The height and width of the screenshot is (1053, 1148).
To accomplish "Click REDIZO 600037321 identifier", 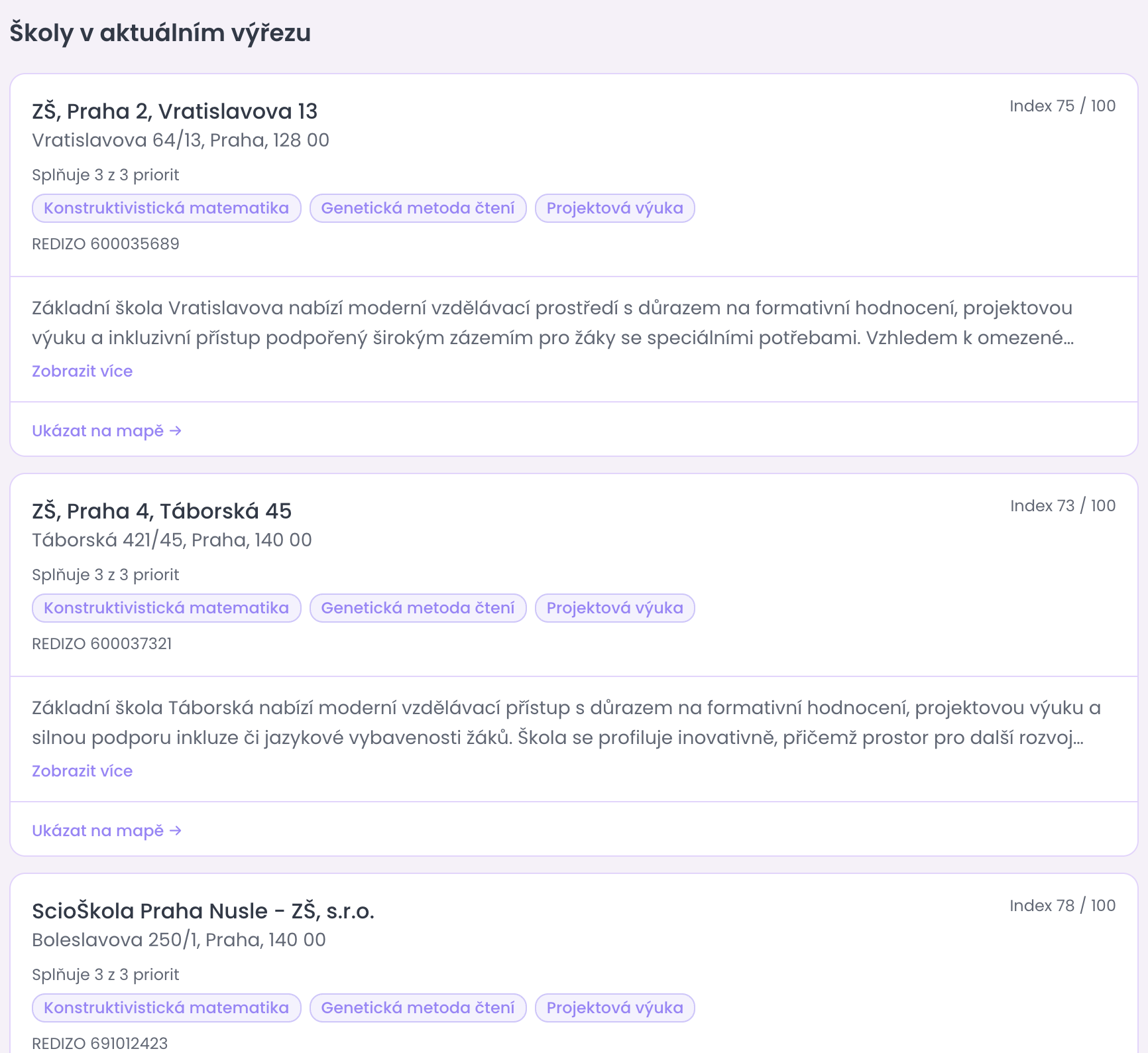I will 102,644.
